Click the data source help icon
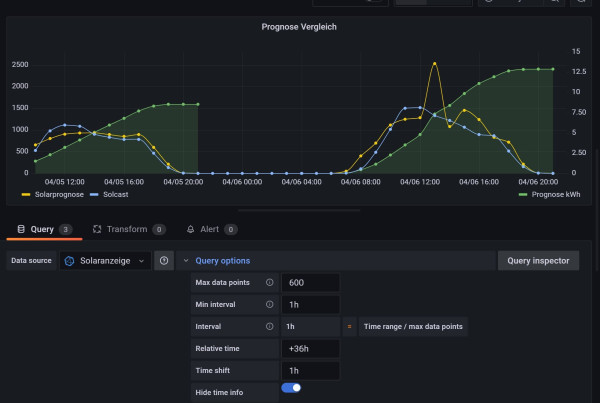This screenshot has height=403, width=600. [x=164, y=261]
